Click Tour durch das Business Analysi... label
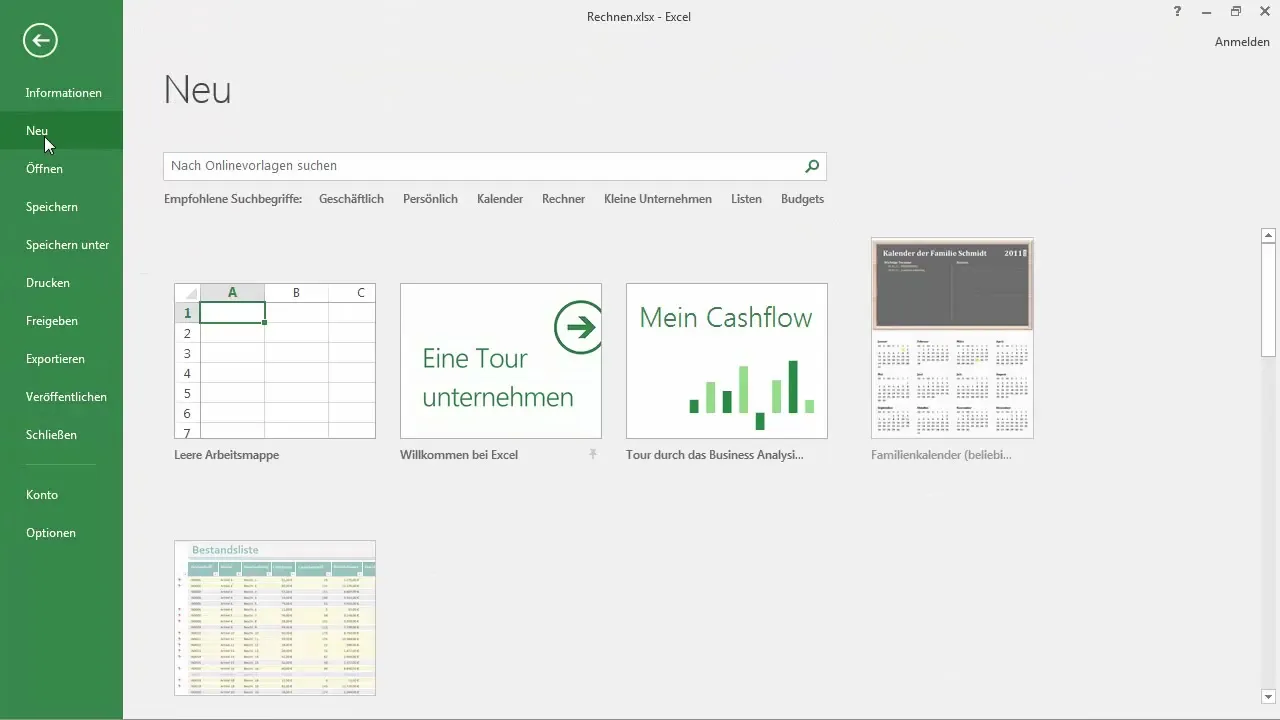 pyautogui.click(x=715, y=455)
